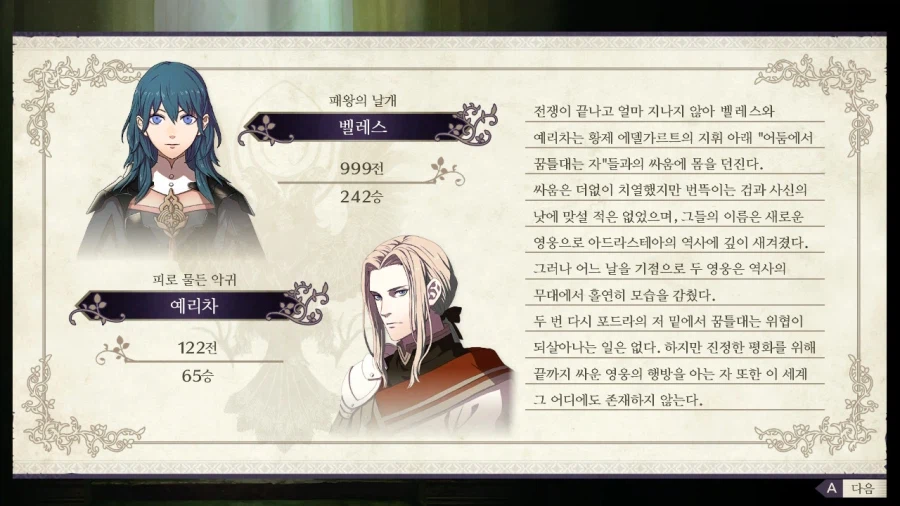Image resolution: width=900 pixels, height=506 pixels.
Task: Click the 패왕의 날개 title text
Action: click(362, 101)
